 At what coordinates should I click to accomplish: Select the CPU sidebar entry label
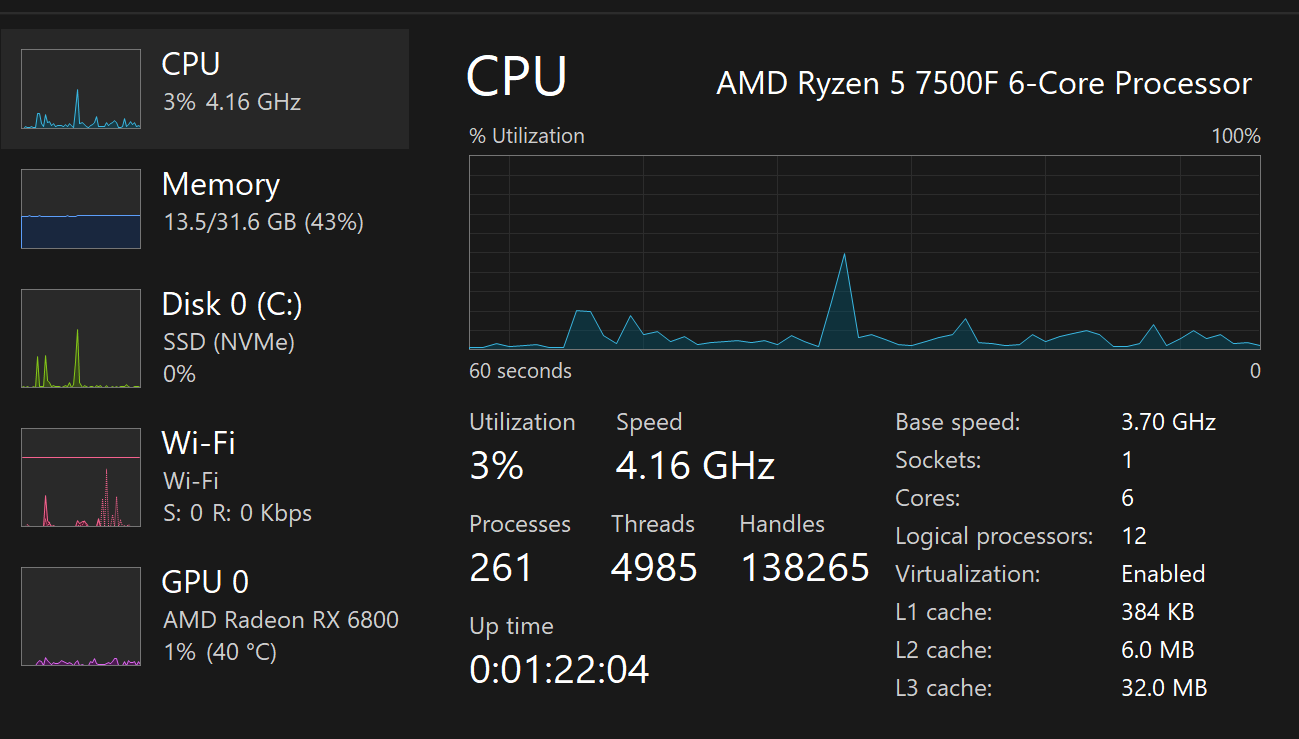tap(190, 64)
